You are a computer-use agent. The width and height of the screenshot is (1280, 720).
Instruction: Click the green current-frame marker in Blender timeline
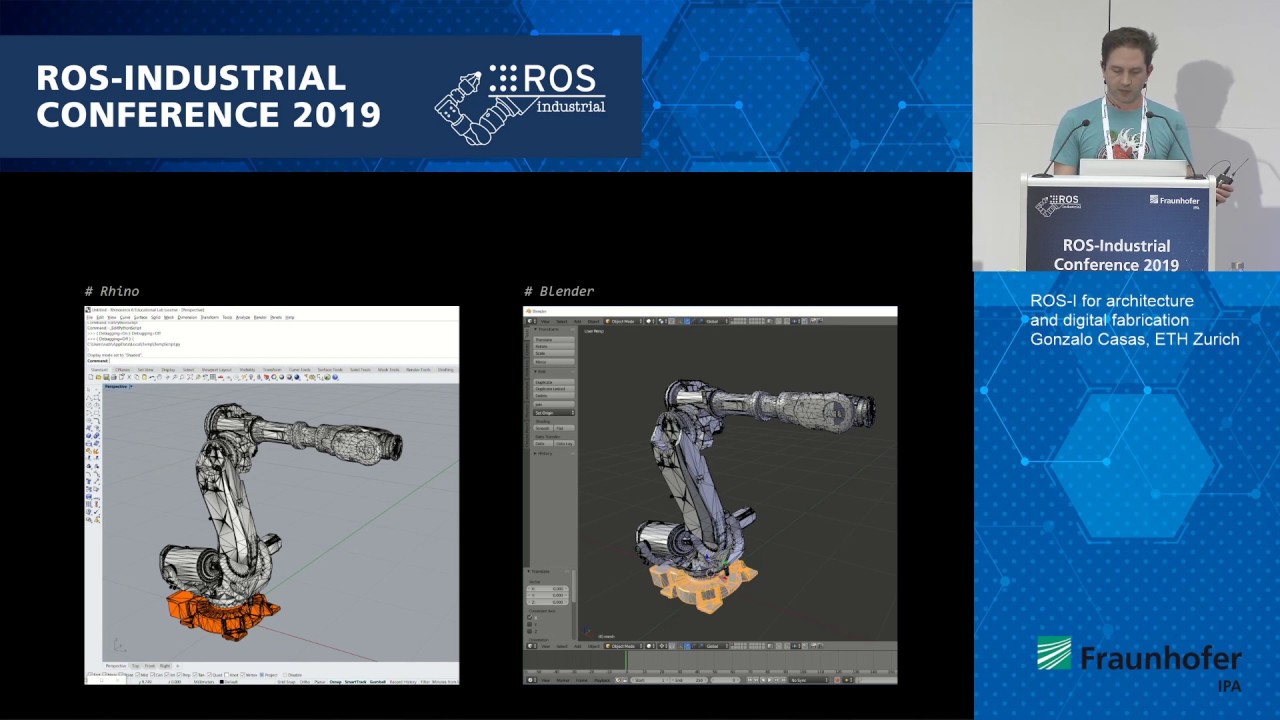626,660
